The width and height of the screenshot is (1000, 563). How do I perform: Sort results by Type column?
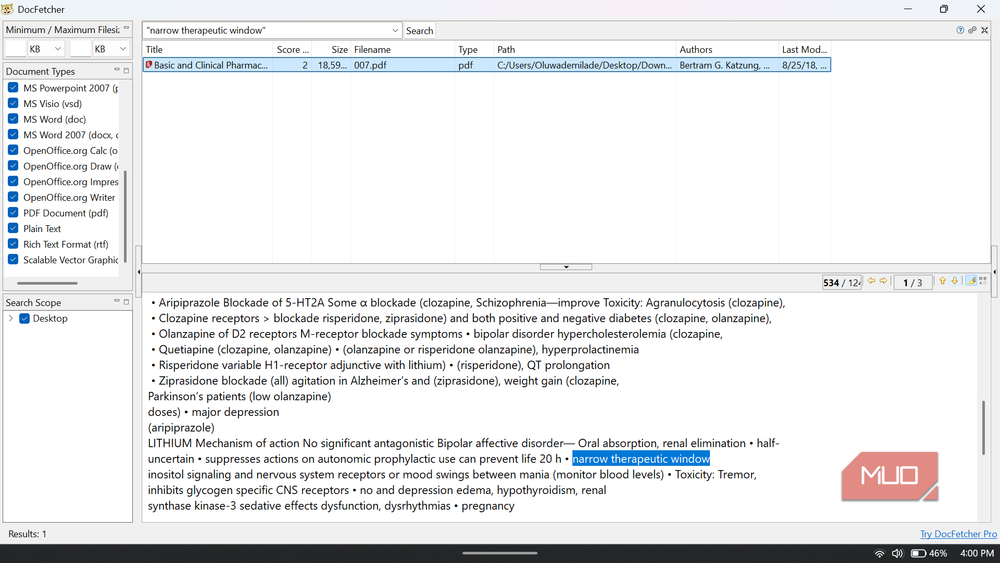pos(474,49)
